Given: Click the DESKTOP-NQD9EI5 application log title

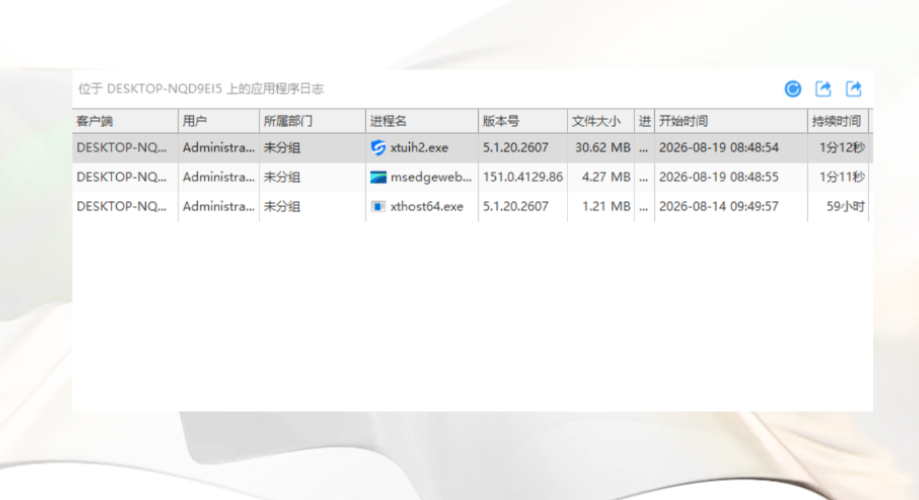Looking at the screenshot, I should (200, 89).
